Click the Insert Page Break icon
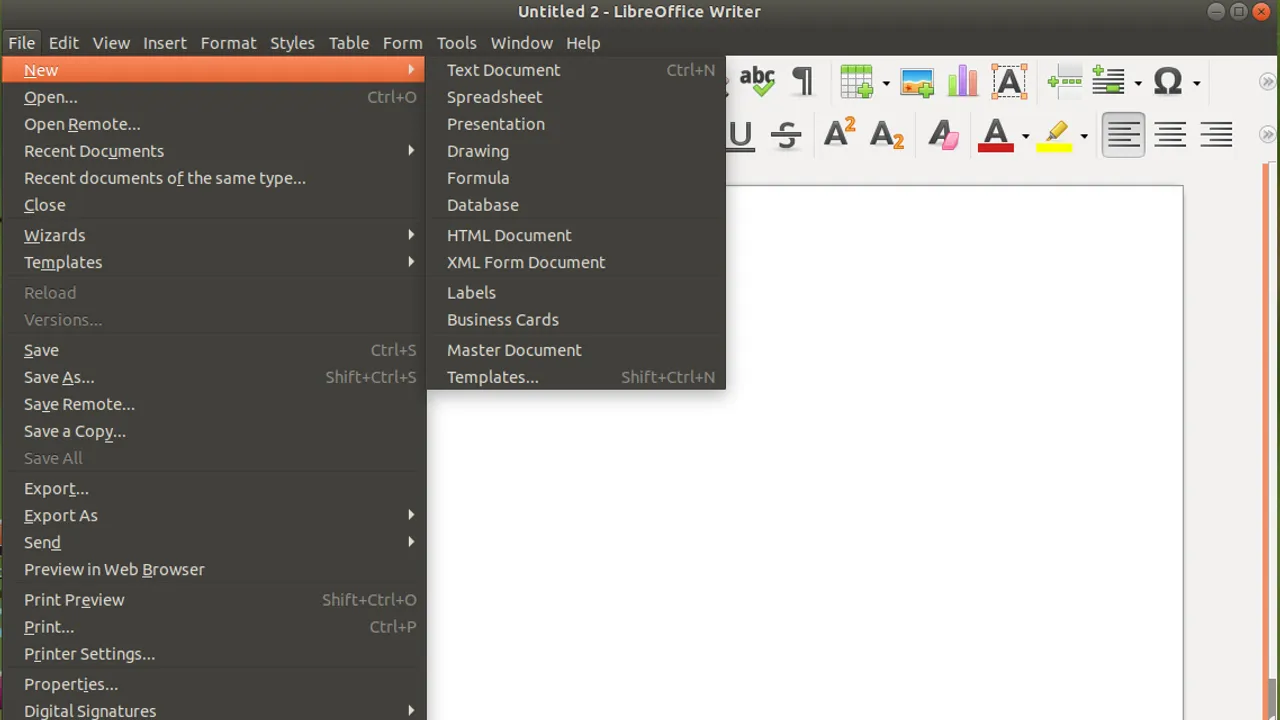The height and width of the screenshot is (720, 1280). click(1065, 82)
